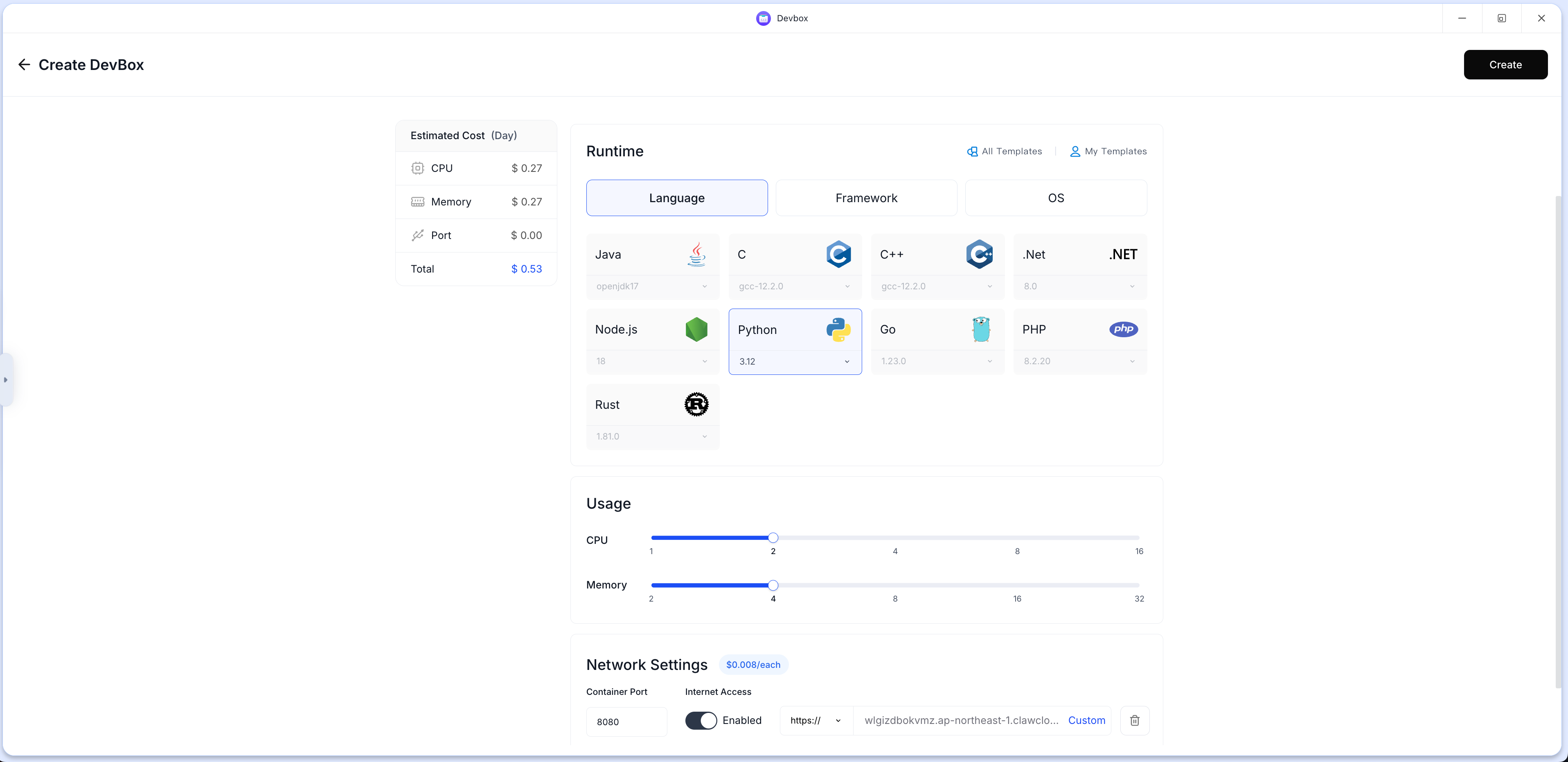Click the Container Port 8080 field

click(626, 722)
